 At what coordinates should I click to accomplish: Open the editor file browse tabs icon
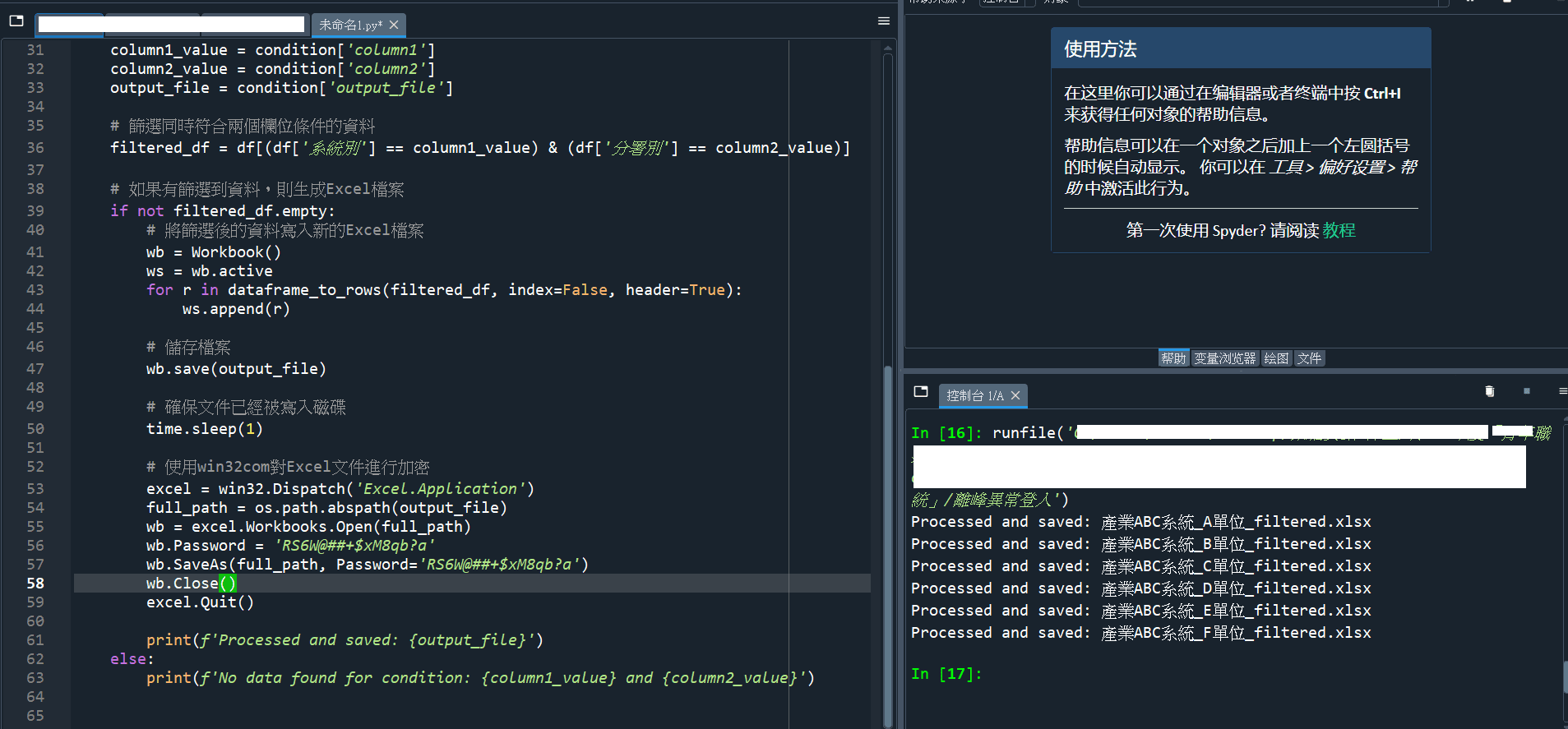[x=16, y=21]
